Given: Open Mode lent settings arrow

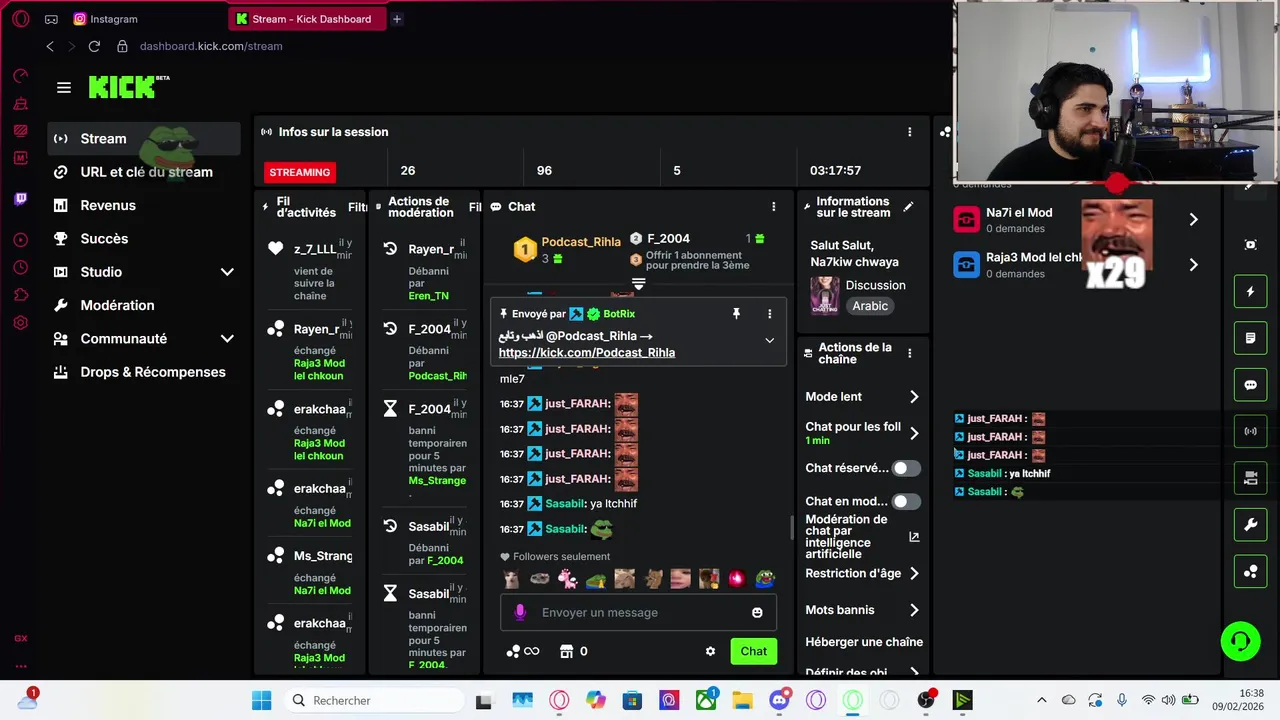Looking at the screenshot, I should click(914, 397).
